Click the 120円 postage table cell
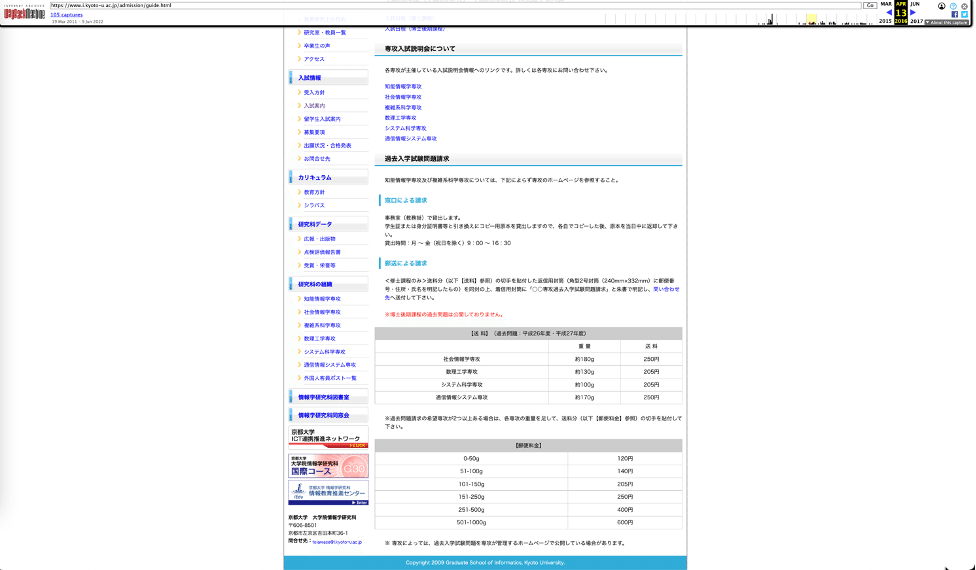The width and height of the screenshot is (976, 570). click(625, 459)
